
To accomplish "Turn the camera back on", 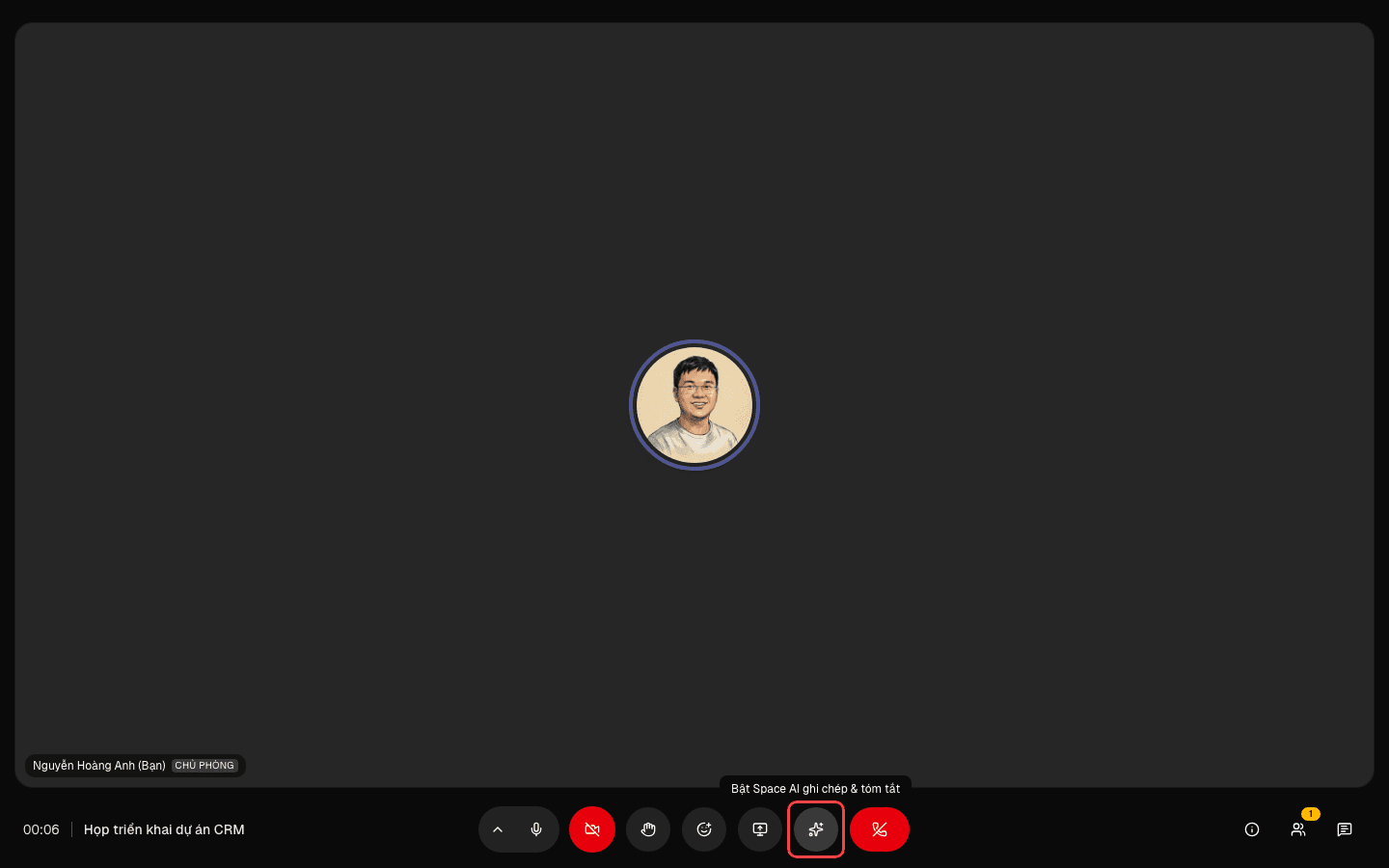I will click(x=592, y=829).
